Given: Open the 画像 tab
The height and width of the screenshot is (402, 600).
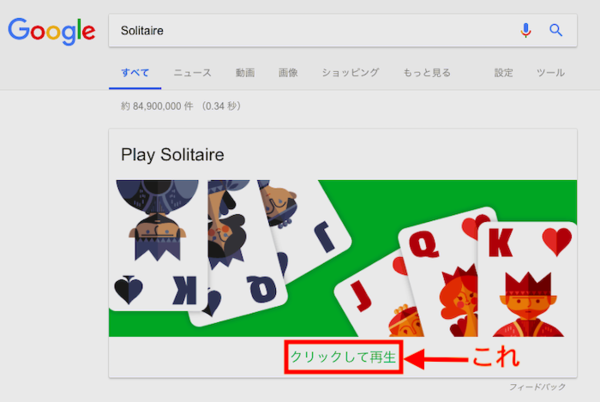Looking at the screenshot, I should pyautogui.click(x=288, y=73).
